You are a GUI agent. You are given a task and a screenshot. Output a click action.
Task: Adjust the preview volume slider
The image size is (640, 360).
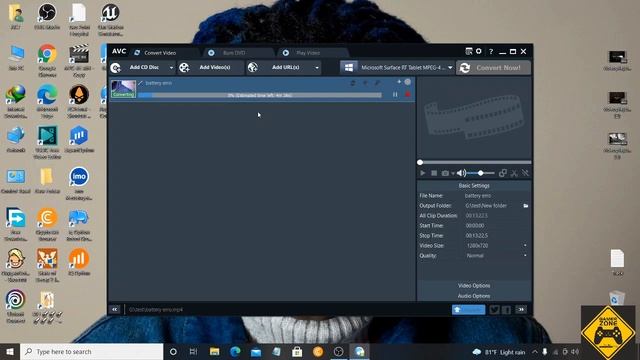point(481,173)
